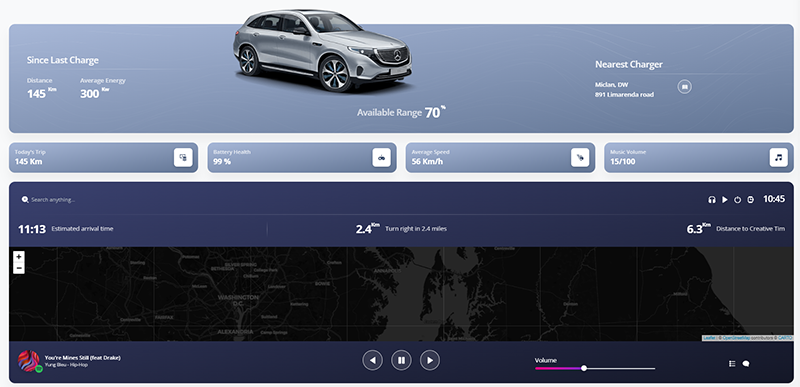Click Turn right in 2.4 miles text
The width and height of the screenshot is (800, 387).
[x=416, y=229]
